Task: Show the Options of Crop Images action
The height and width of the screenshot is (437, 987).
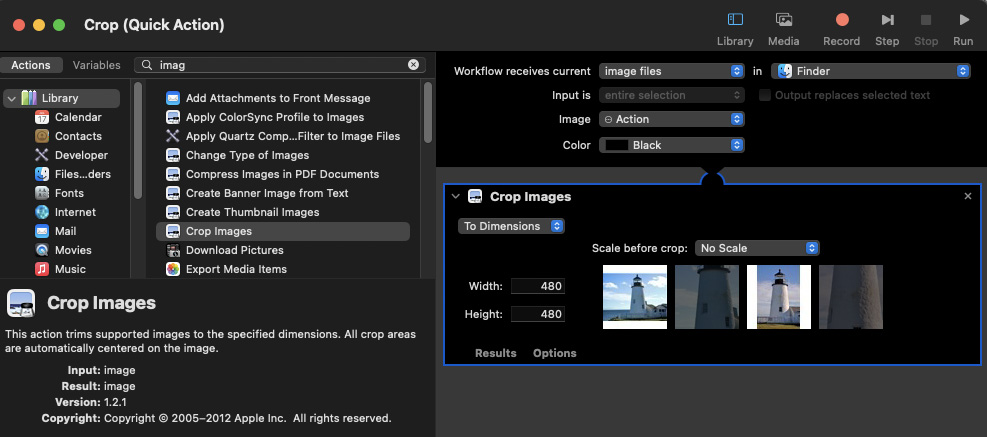Action: [x=555, y=353]
